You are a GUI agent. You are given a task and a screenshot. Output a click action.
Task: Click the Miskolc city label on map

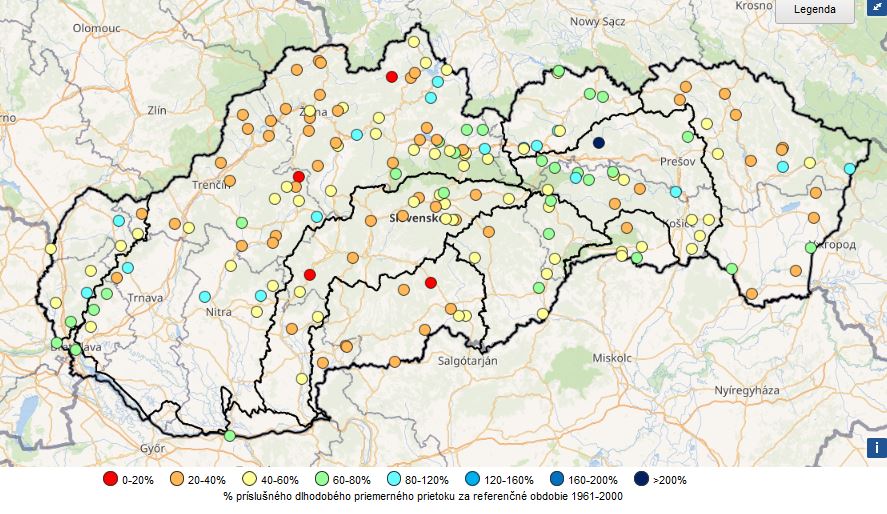click(612, 357)
